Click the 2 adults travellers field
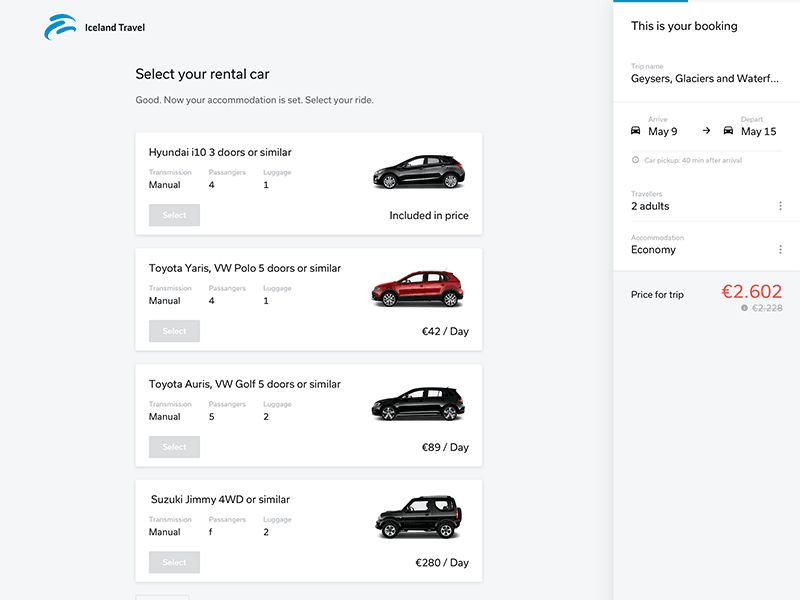The image size is (800, 600). click(650, 206)
